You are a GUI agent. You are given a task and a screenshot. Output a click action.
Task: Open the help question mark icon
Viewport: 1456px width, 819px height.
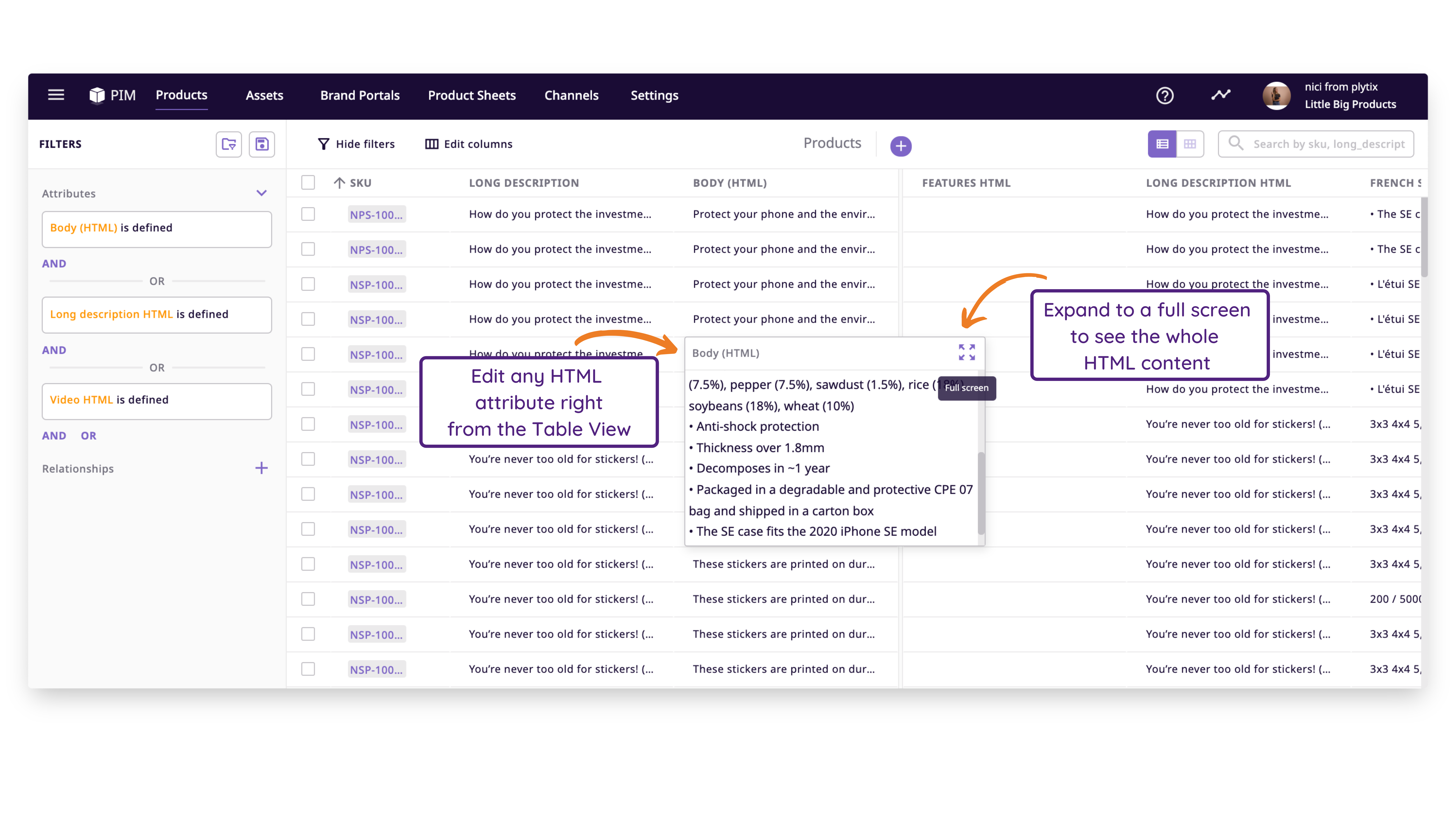click(x=1165, y=96)
